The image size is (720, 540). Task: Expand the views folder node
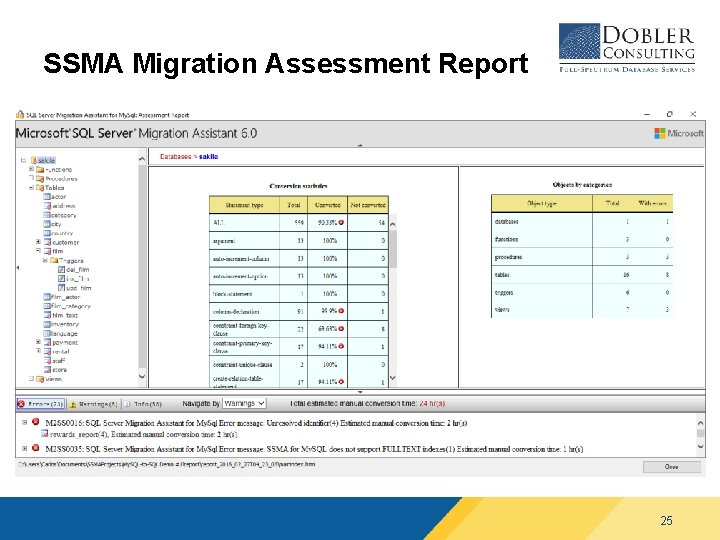[32, 379]
